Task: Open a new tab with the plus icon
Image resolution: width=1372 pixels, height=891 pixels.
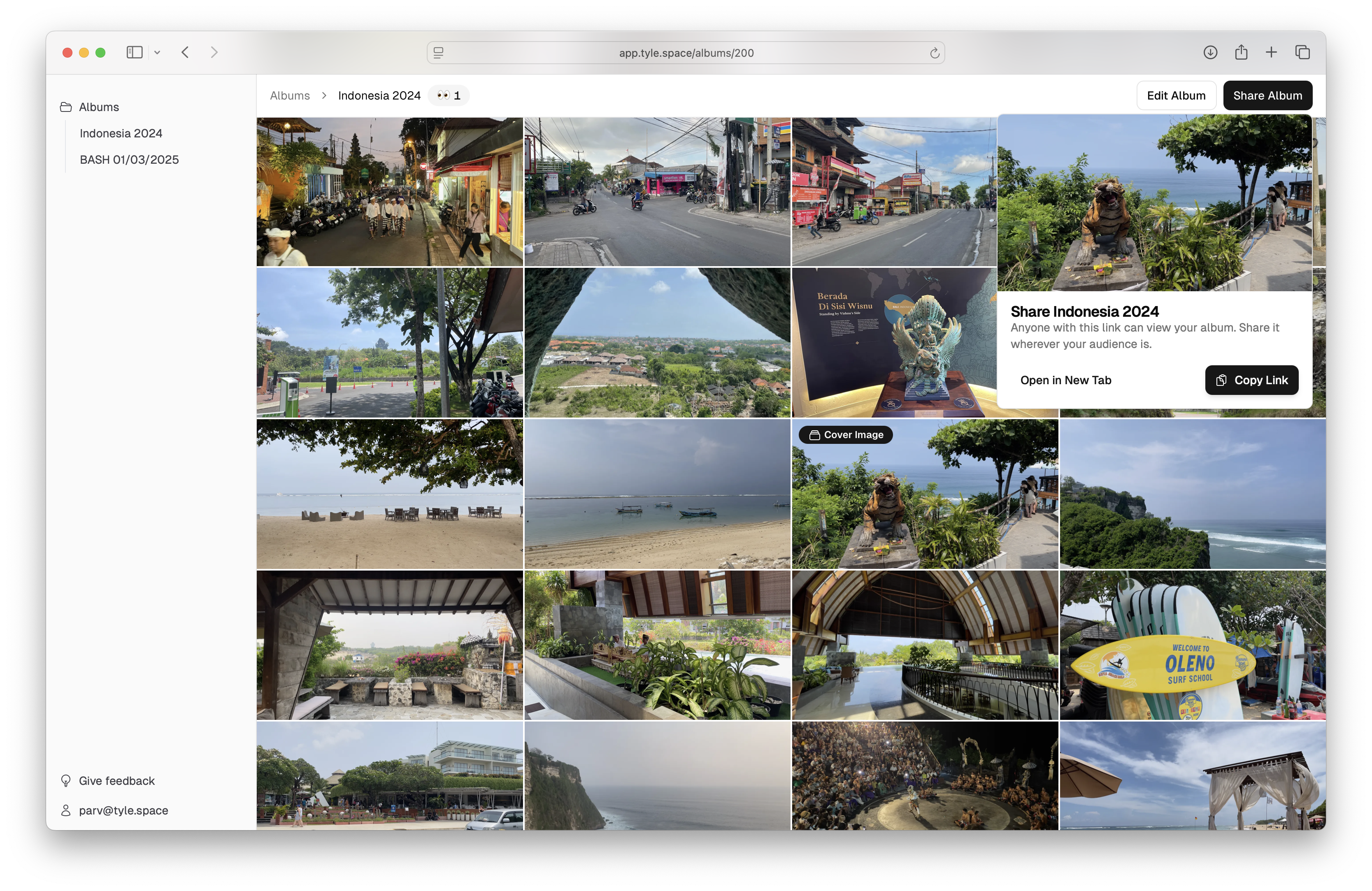Action: (x=1271, y=52)
